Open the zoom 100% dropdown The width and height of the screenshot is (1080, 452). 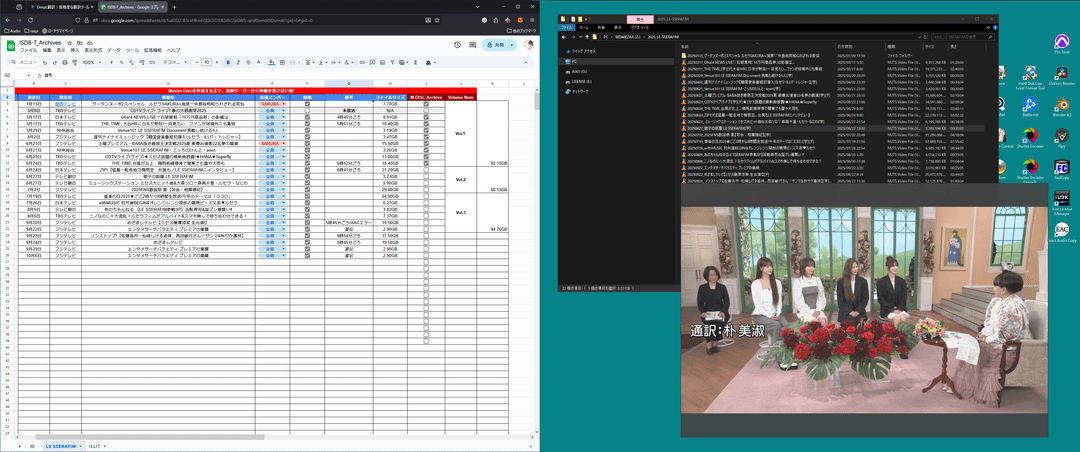tap(90, 62)
